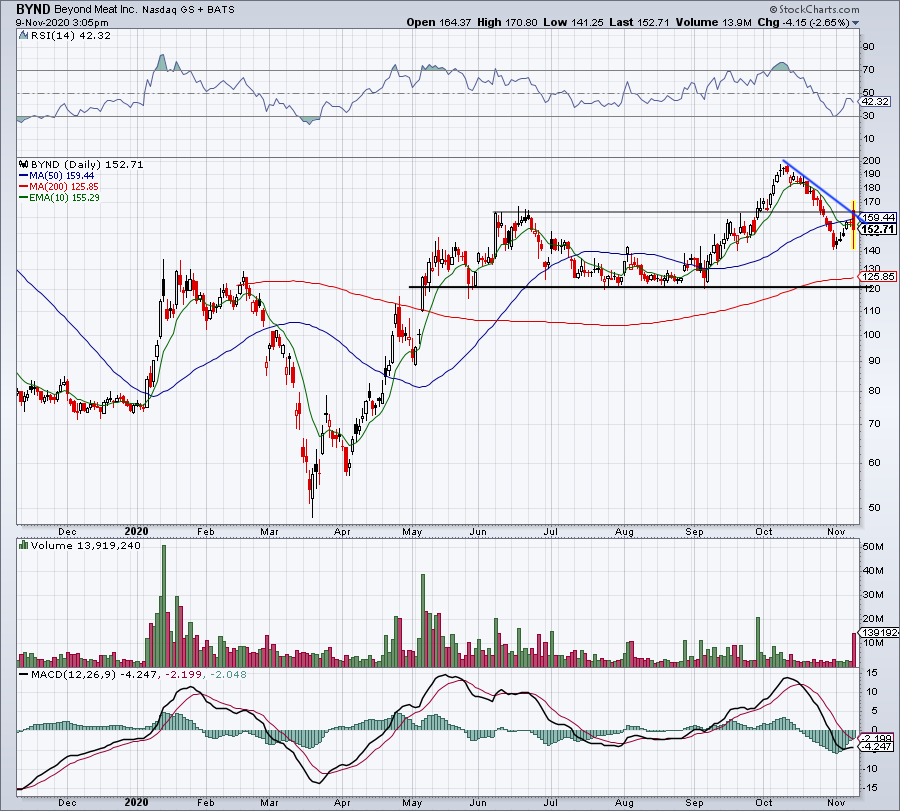Click the 2020 label on the time axis

click(x=137, y=534)
